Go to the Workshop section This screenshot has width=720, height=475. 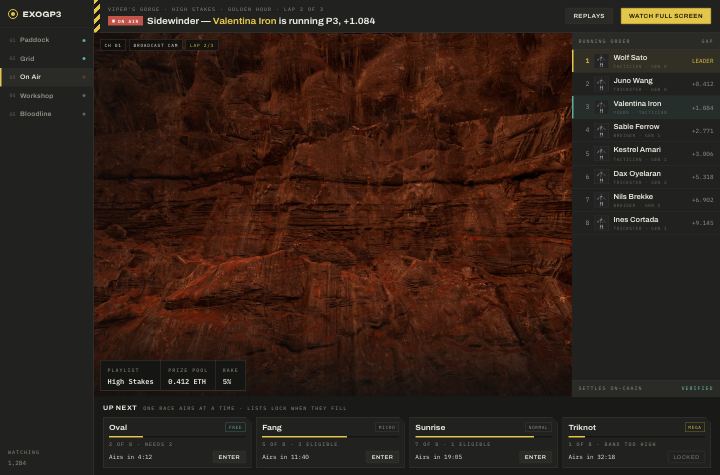pos(47,96)
